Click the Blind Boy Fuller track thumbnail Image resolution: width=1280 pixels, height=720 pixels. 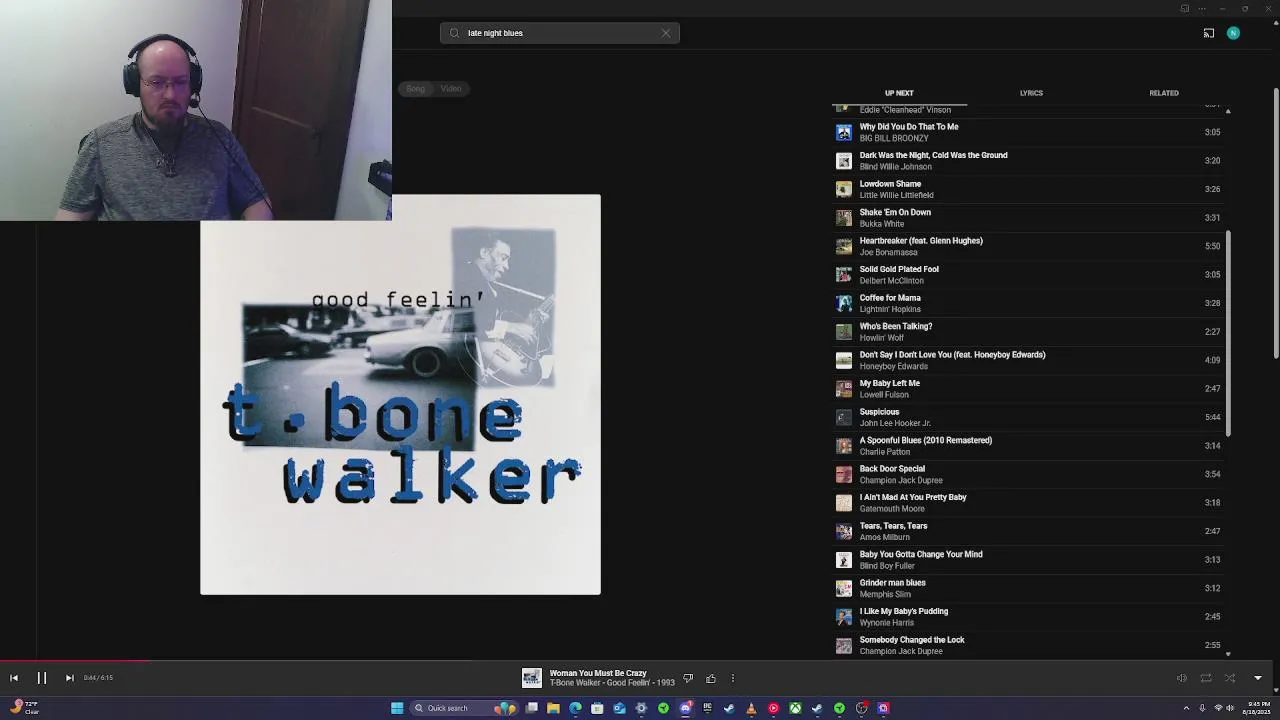(844, 560)
